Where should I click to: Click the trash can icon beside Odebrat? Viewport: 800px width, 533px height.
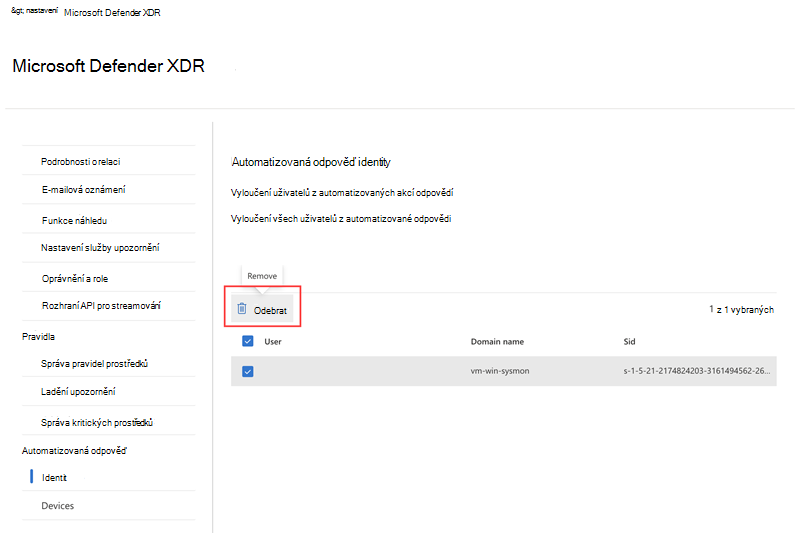[x=242, y=309]
